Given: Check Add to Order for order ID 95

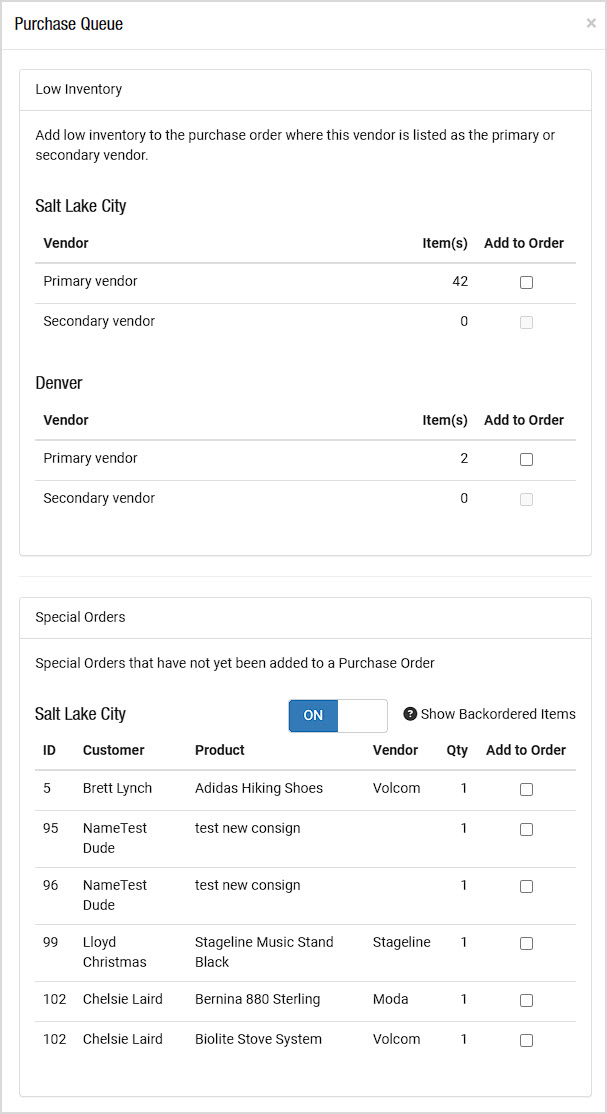Looking at the screenshot, I should (526, 829).
